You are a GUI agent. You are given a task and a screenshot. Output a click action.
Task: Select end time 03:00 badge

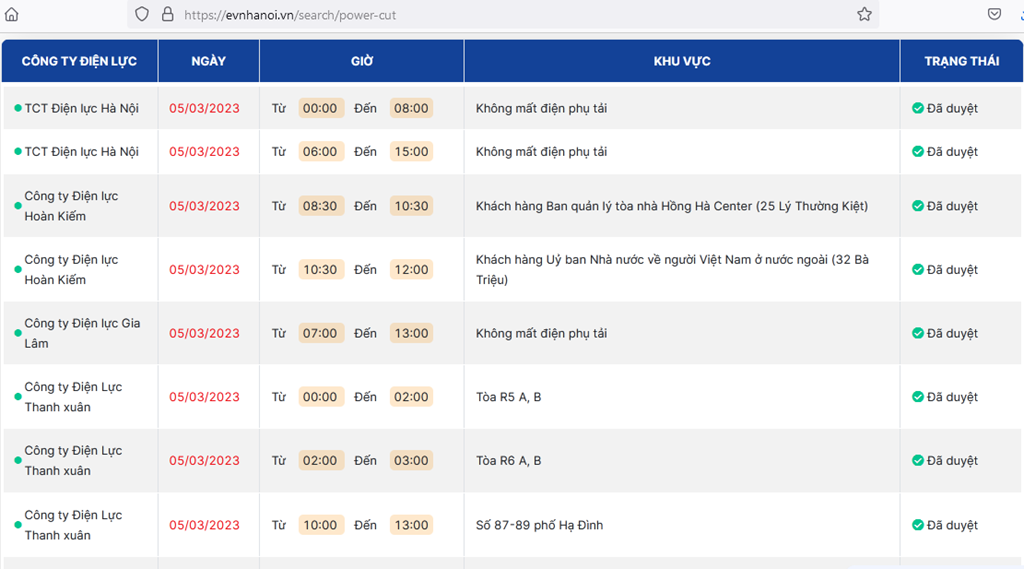point(411,461)
